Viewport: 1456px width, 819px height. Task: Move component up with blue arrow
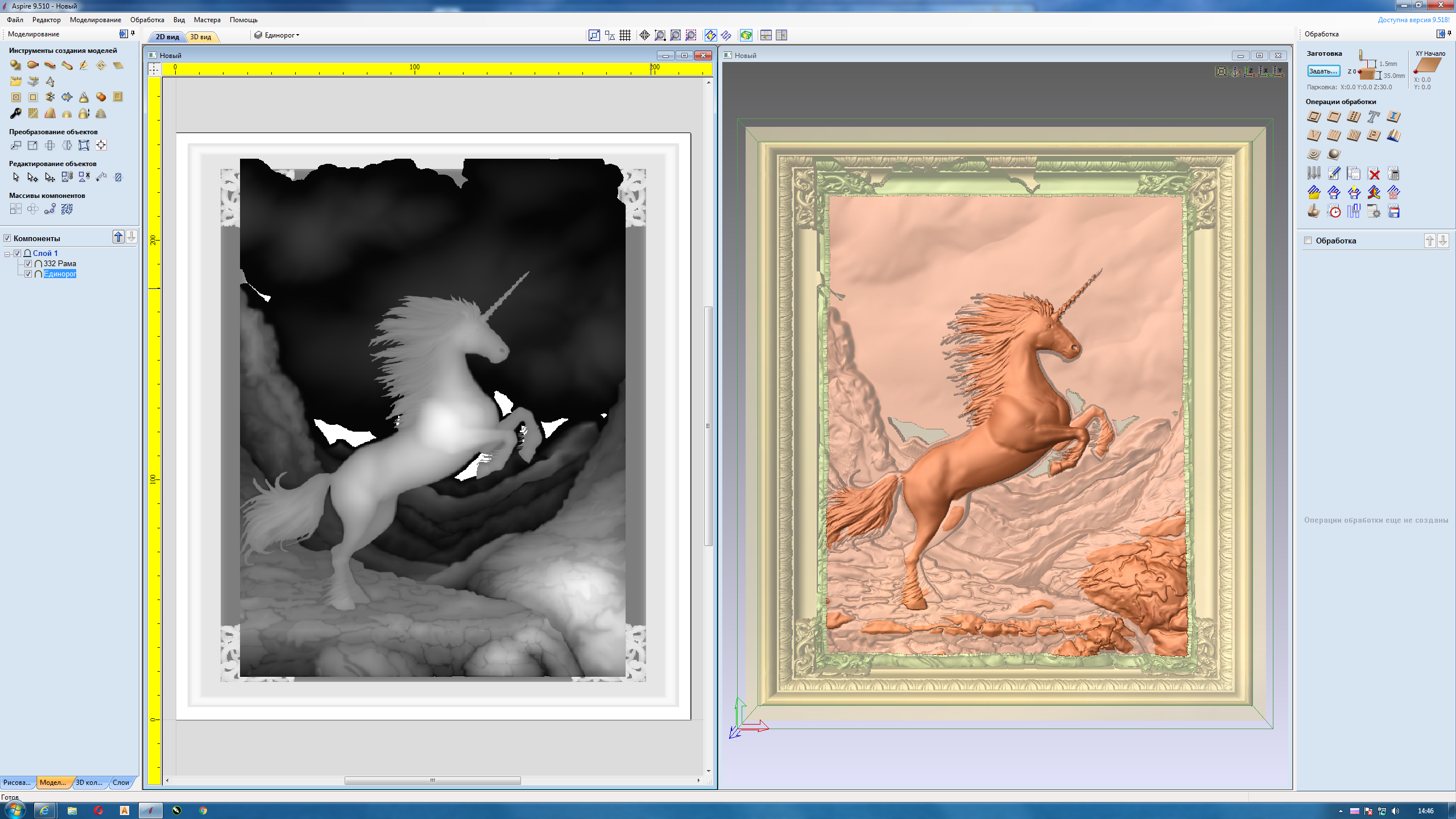tap(118, 237)
